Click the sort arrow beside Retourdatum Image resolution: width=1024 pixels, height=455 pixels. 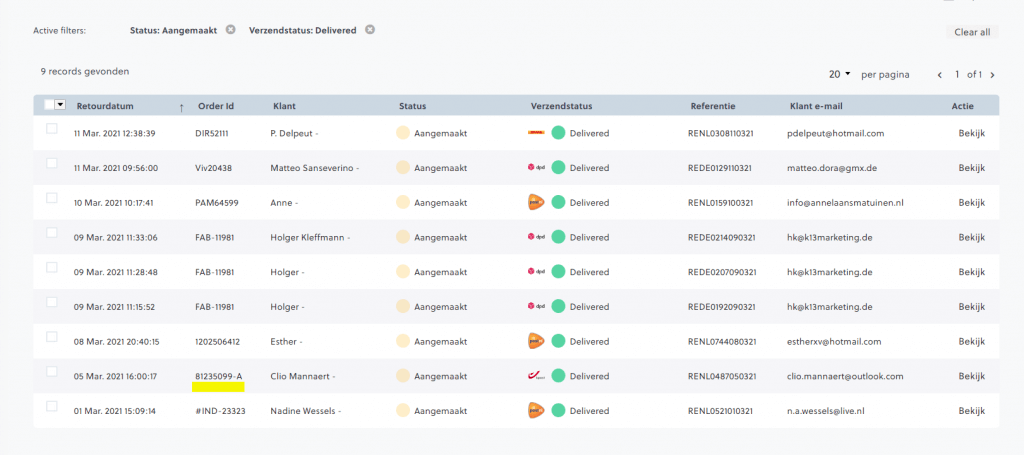pos(181,106)
